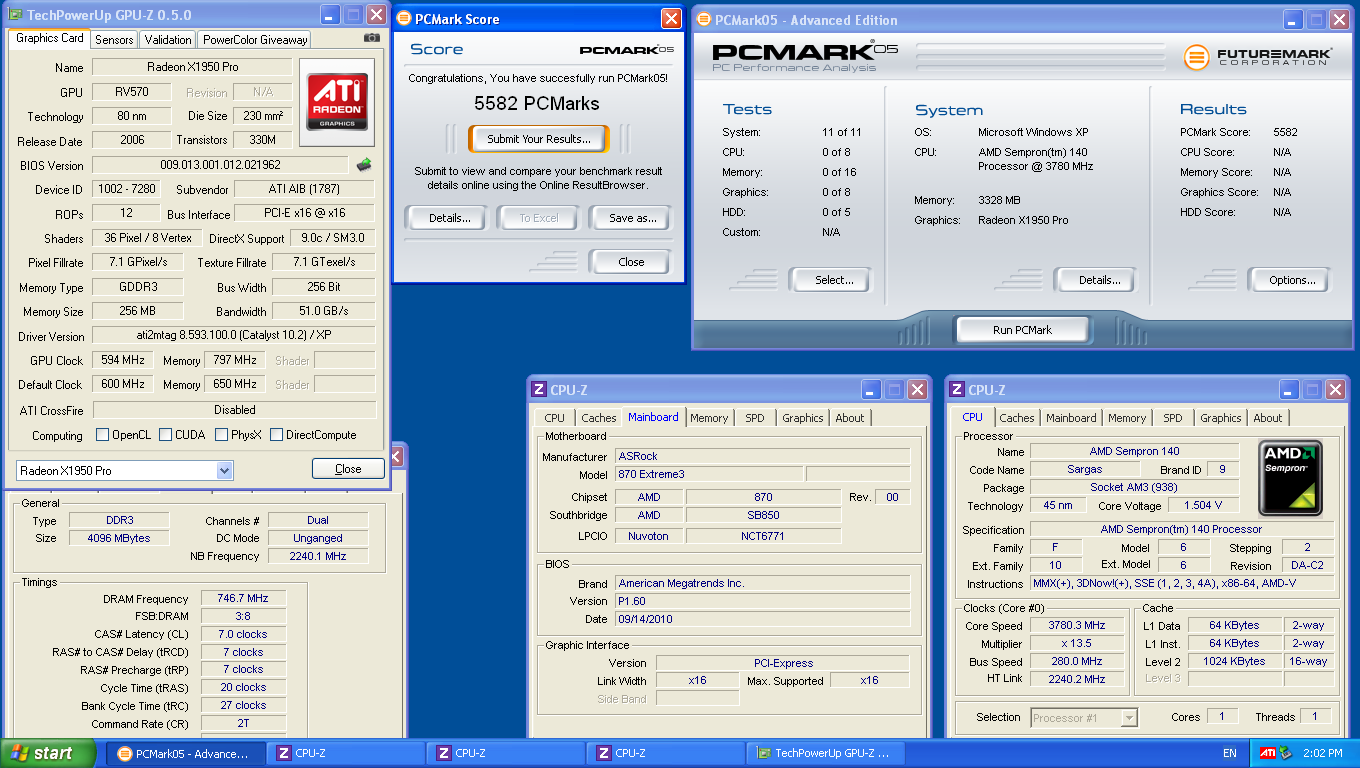
Task: Open Caches tab in CPU-Z Mainboard window
Action: (599, 418)
